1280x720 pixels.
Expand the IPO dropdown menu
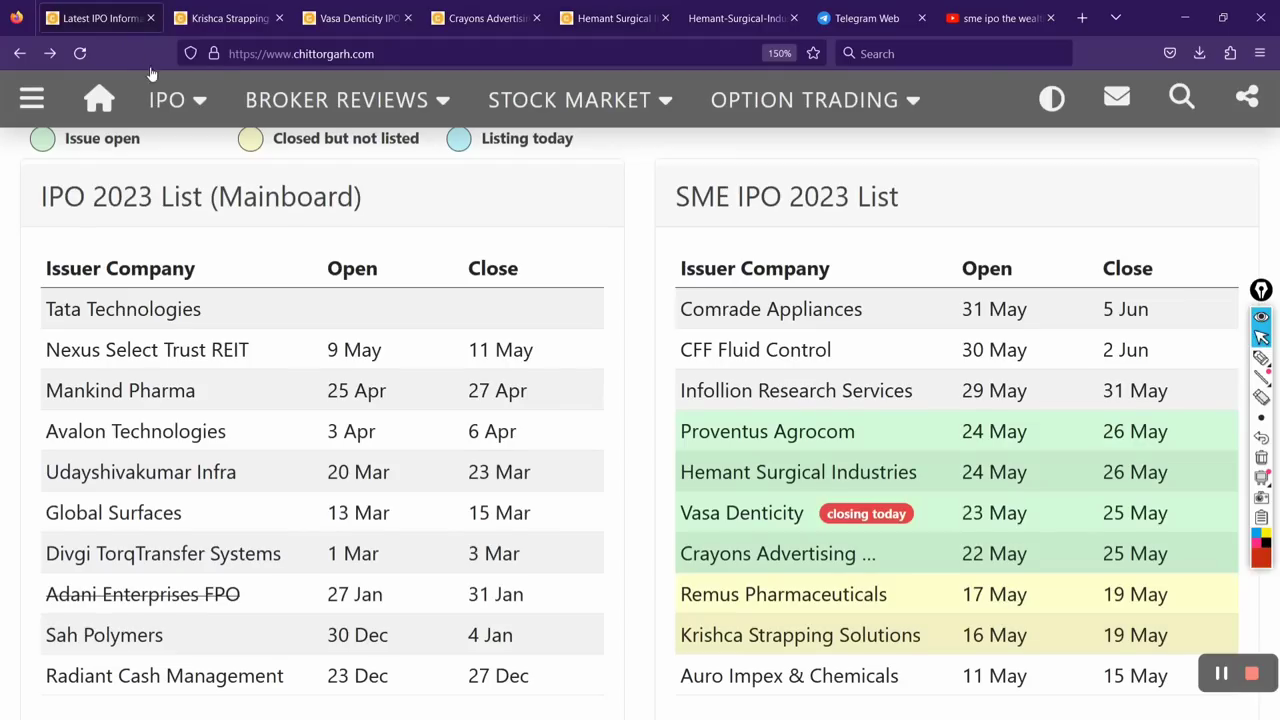point(177,99)
